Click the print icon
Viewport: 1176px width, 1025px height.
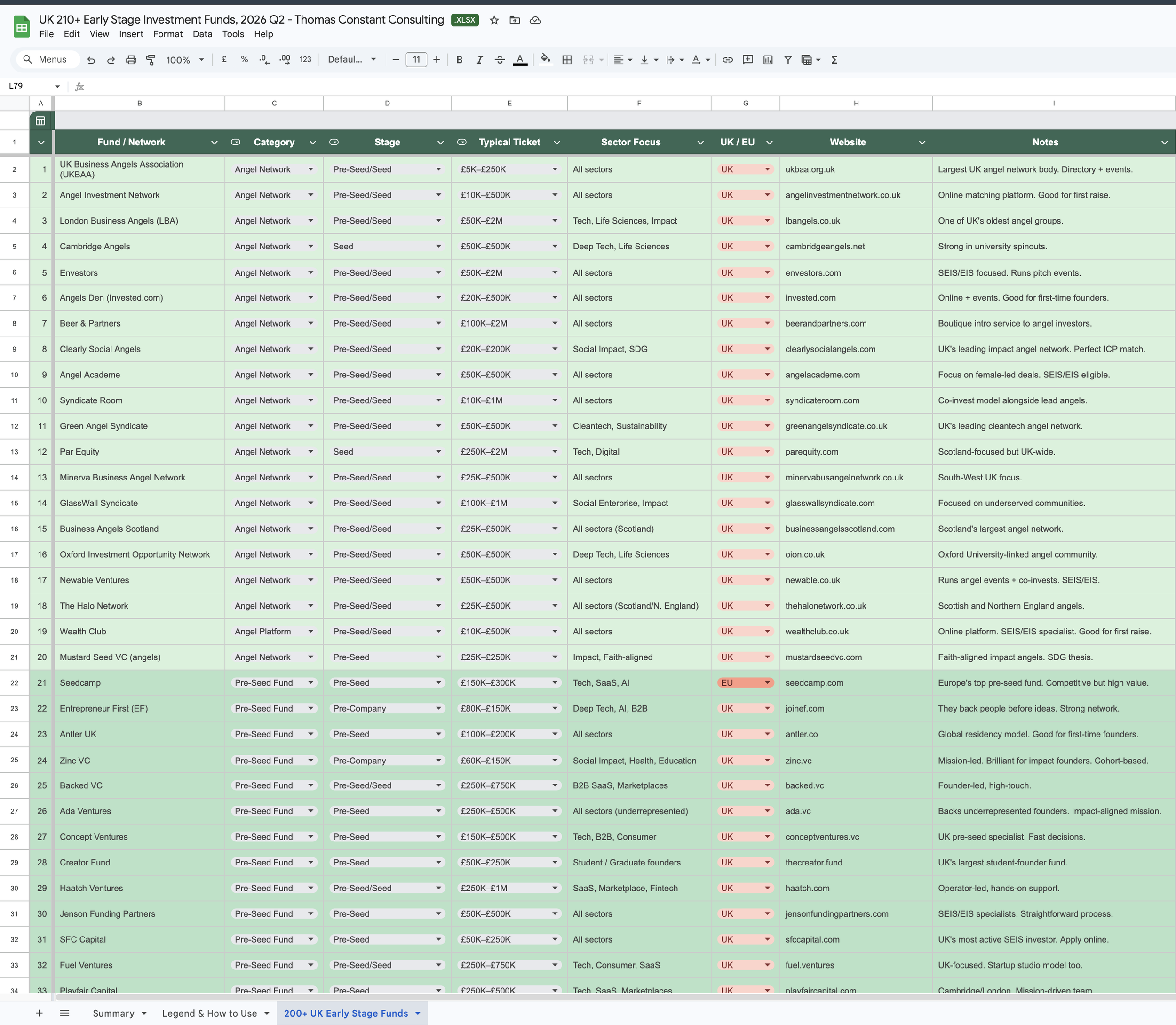pos(131,59)
